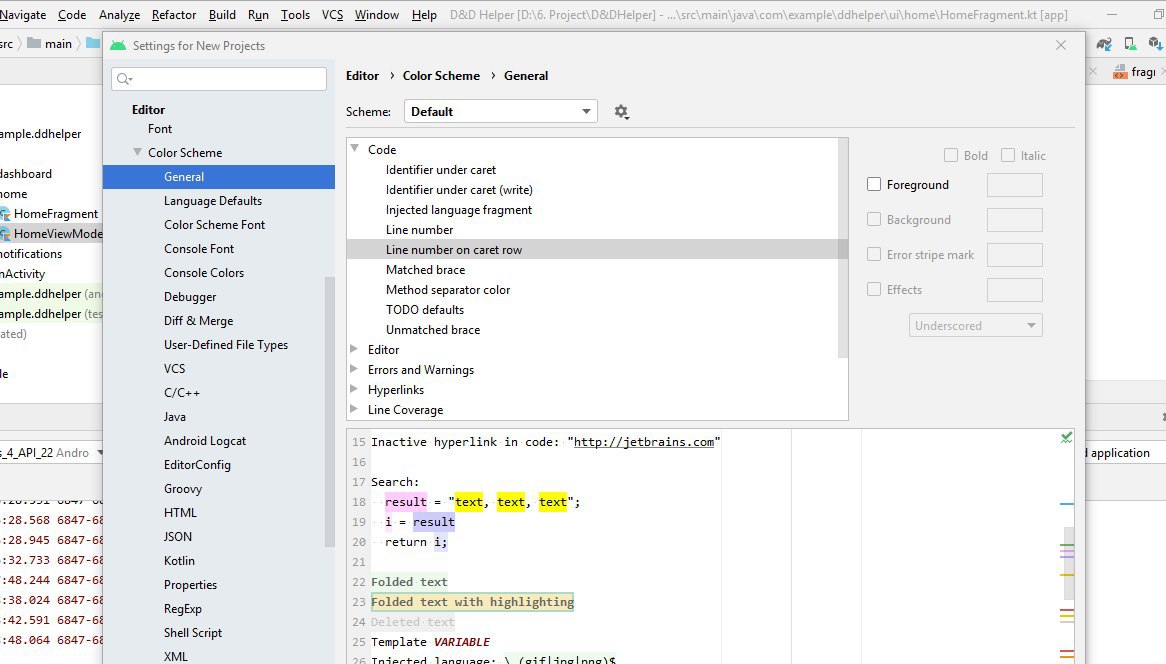This screenshot has height=664, width=1166.
Task: Select Font under Editor in sidebar
Action: pyautogui.click(x=160, y=129)
